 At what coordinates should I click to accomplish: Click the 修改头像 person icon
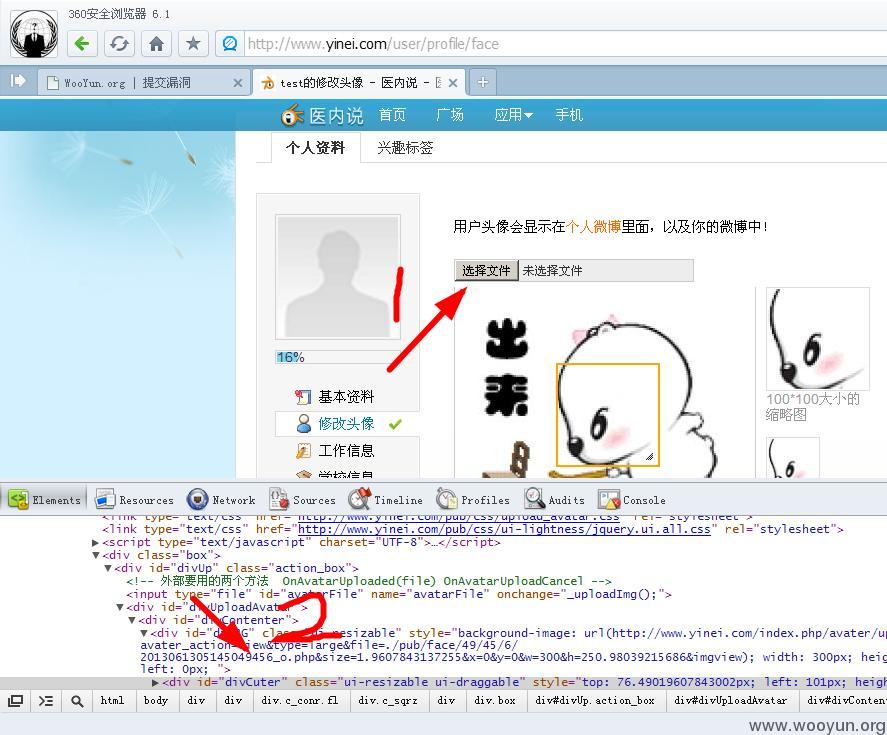coord(304,424)
